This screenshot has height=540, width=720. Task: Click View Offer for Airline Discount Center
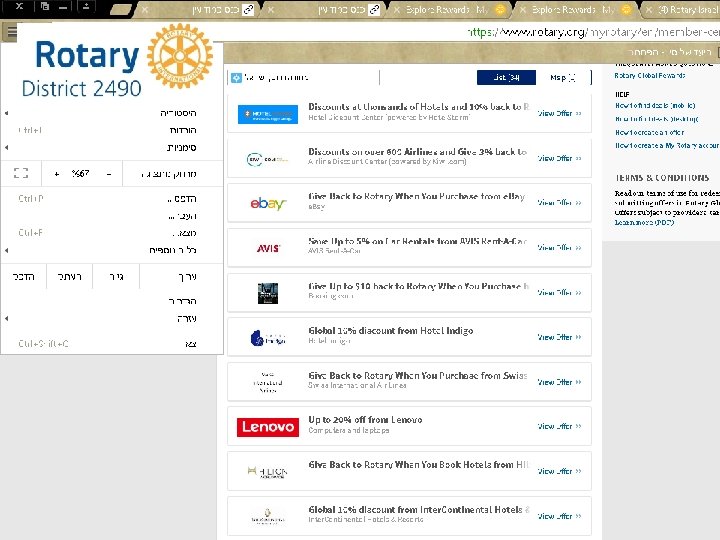tap(559, 158)
